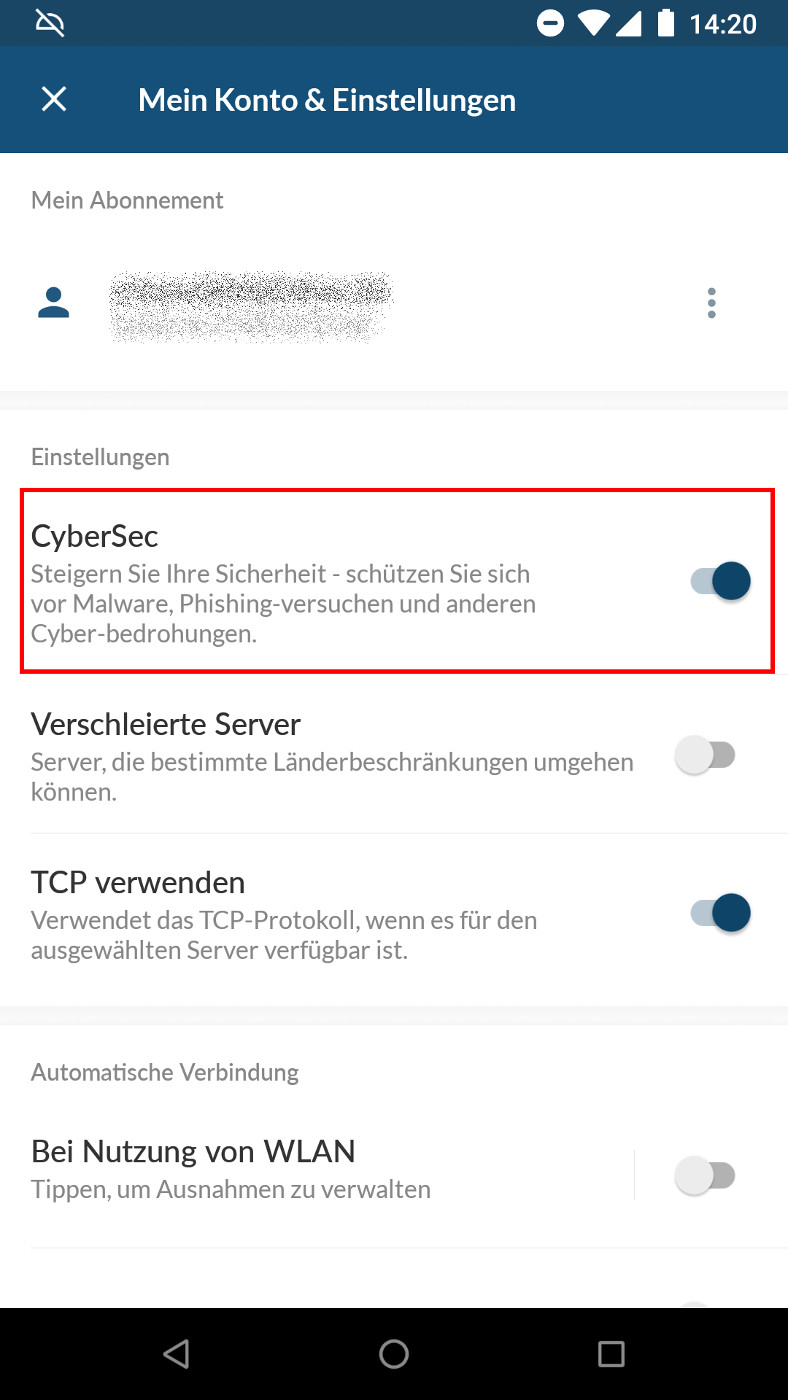Open the three-dot account options menu
The height and width of the screenshot is (1400, 788).
(x=711, y=302)
